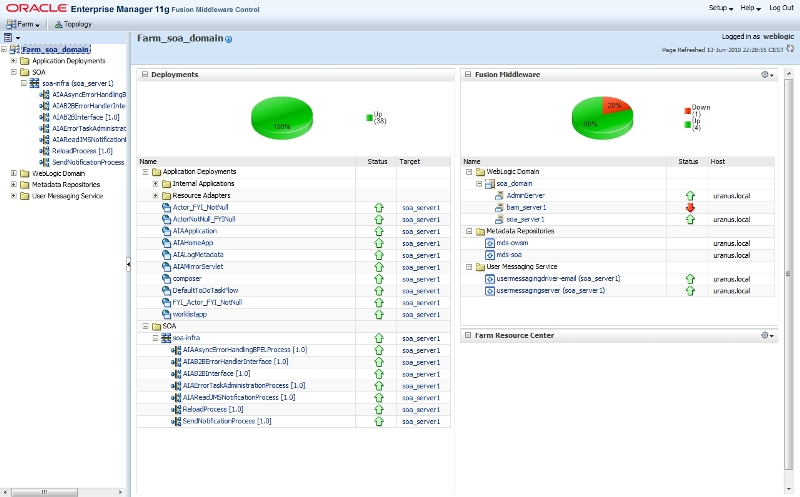Open the DefaultToDoTaskFlow deployment link

206,290
